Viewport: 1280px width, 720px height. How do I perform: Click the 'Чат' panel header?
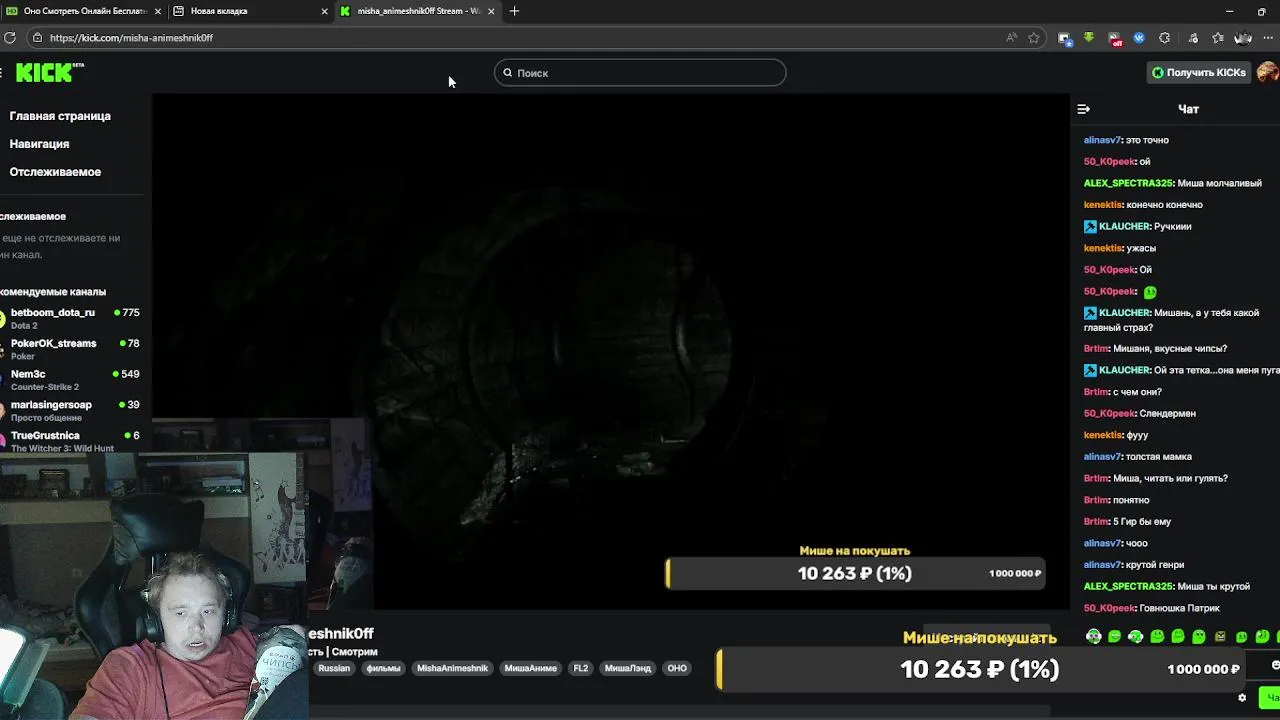[1188, 109]
